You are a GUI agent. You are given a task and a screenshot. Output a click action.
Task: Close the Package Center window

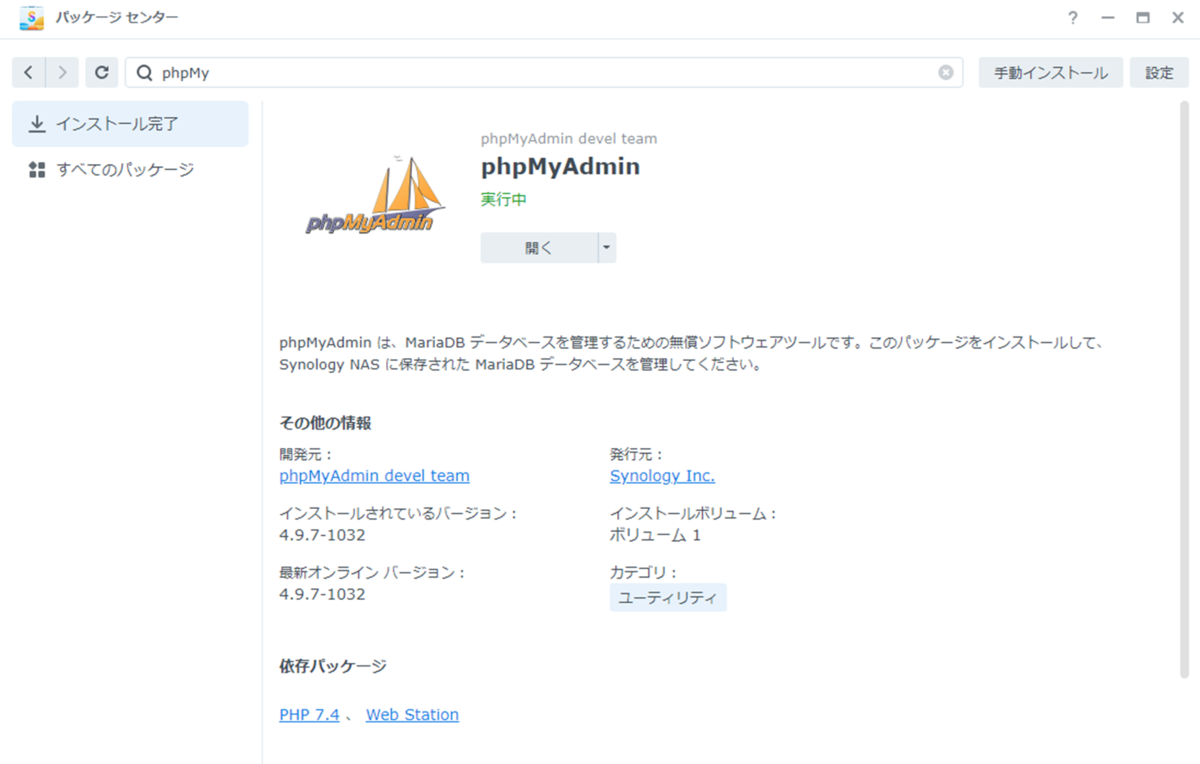1177,18
